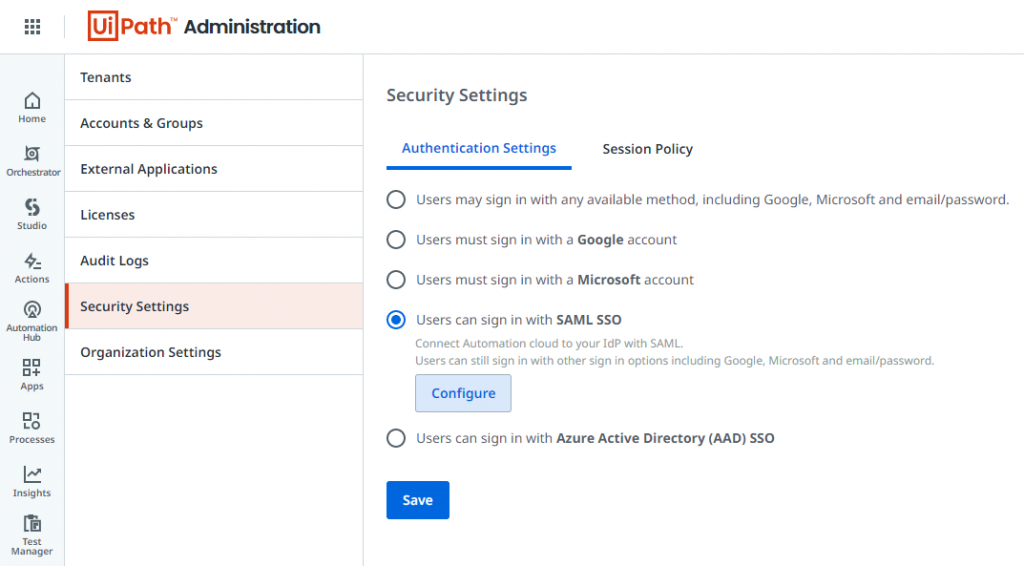Screen dimensions: 1024x566
Task: Click the Security Settings page heading
Action: pos(456,95)
